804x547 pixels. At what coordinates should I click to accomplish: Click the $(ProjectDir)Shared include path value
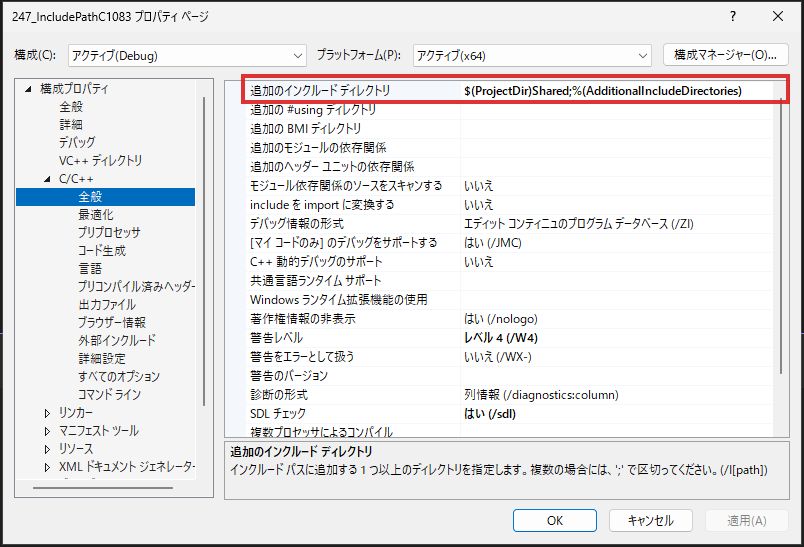click(602, 91)
